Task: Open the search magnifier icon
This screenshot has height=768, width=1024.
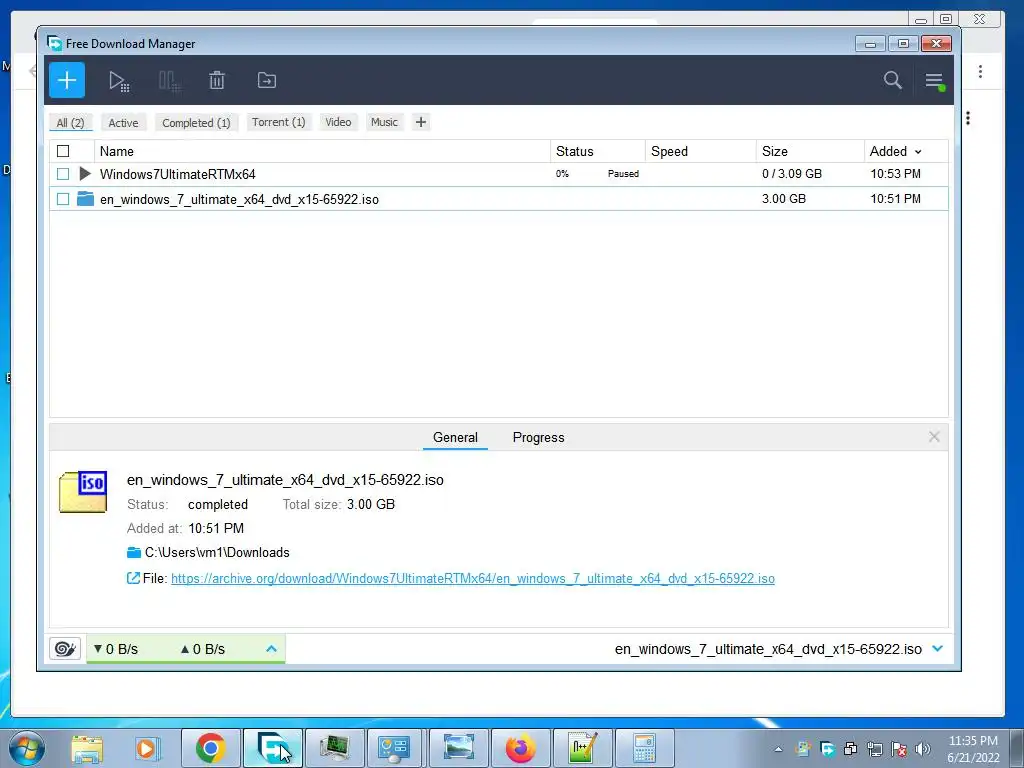Action: click(x=893, y=80)
